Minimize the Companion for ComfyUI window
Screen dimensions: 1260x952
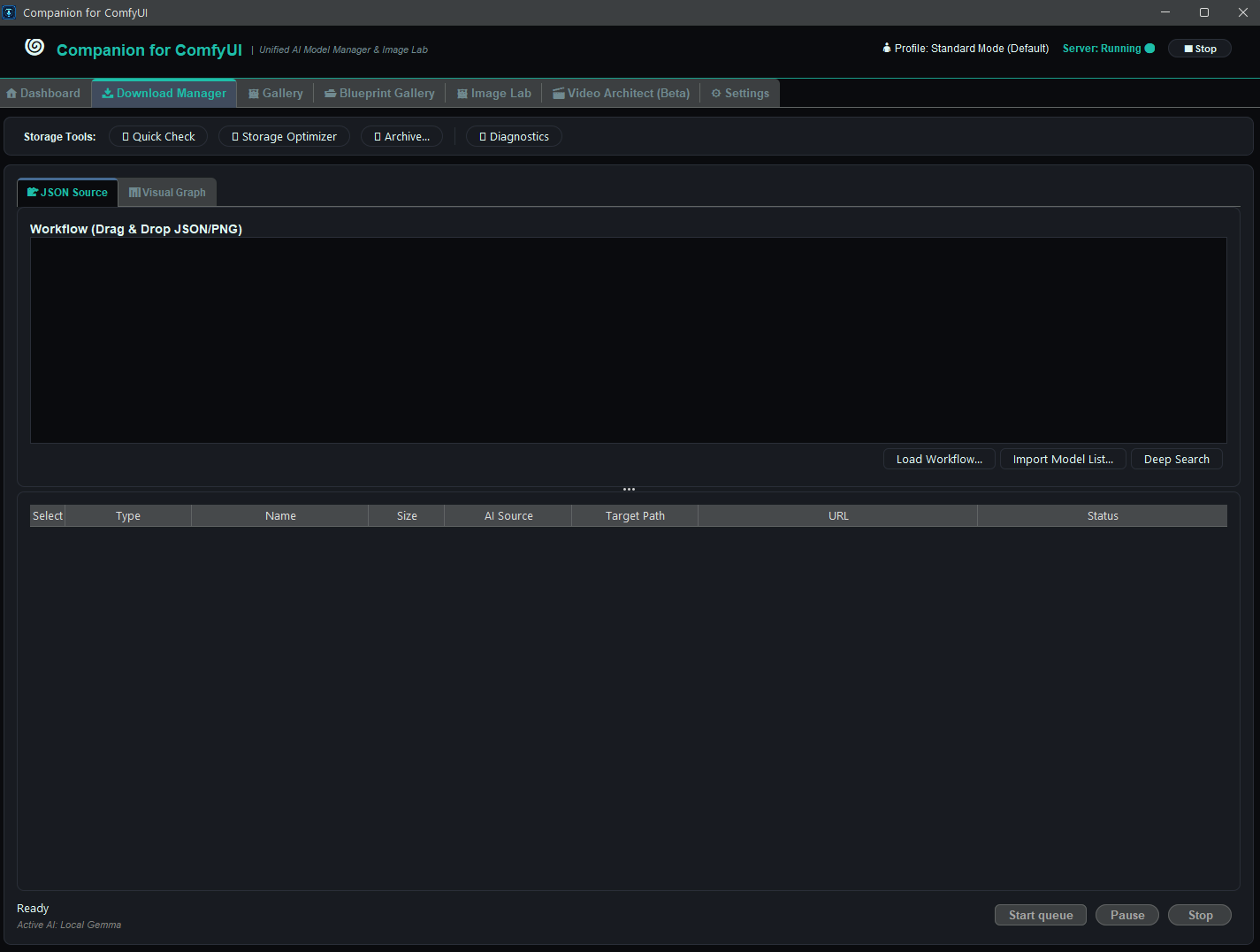click(1165, 12)
